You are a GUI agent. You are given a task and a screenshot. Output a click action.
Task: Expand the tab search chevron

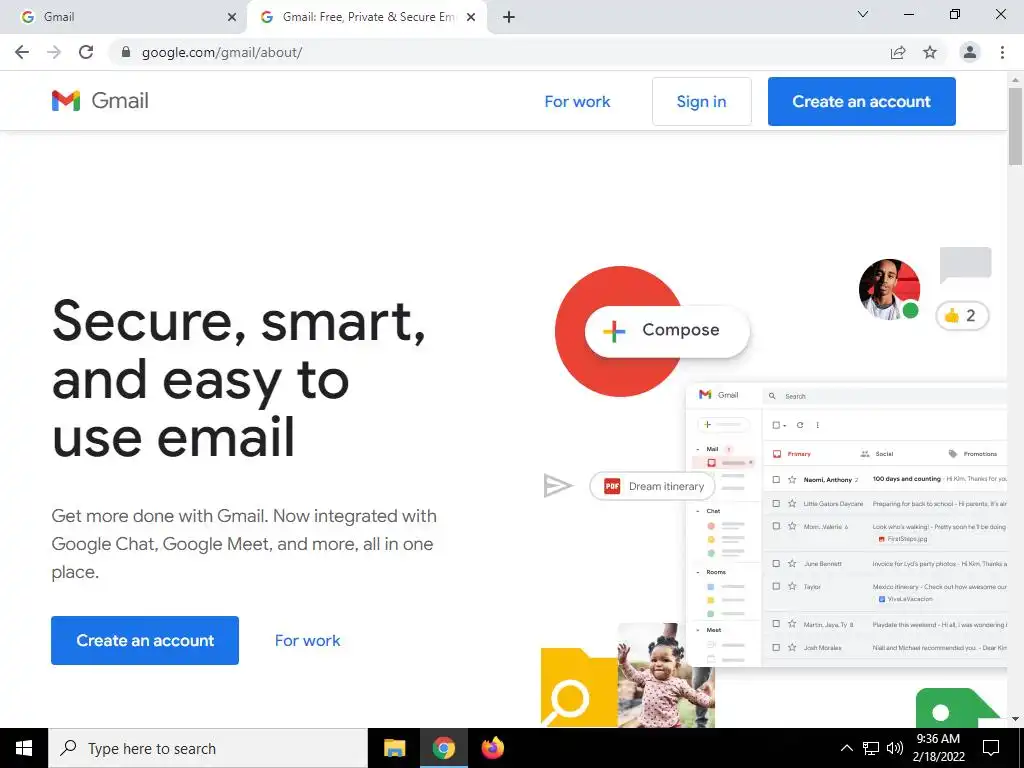coord(863,14)
